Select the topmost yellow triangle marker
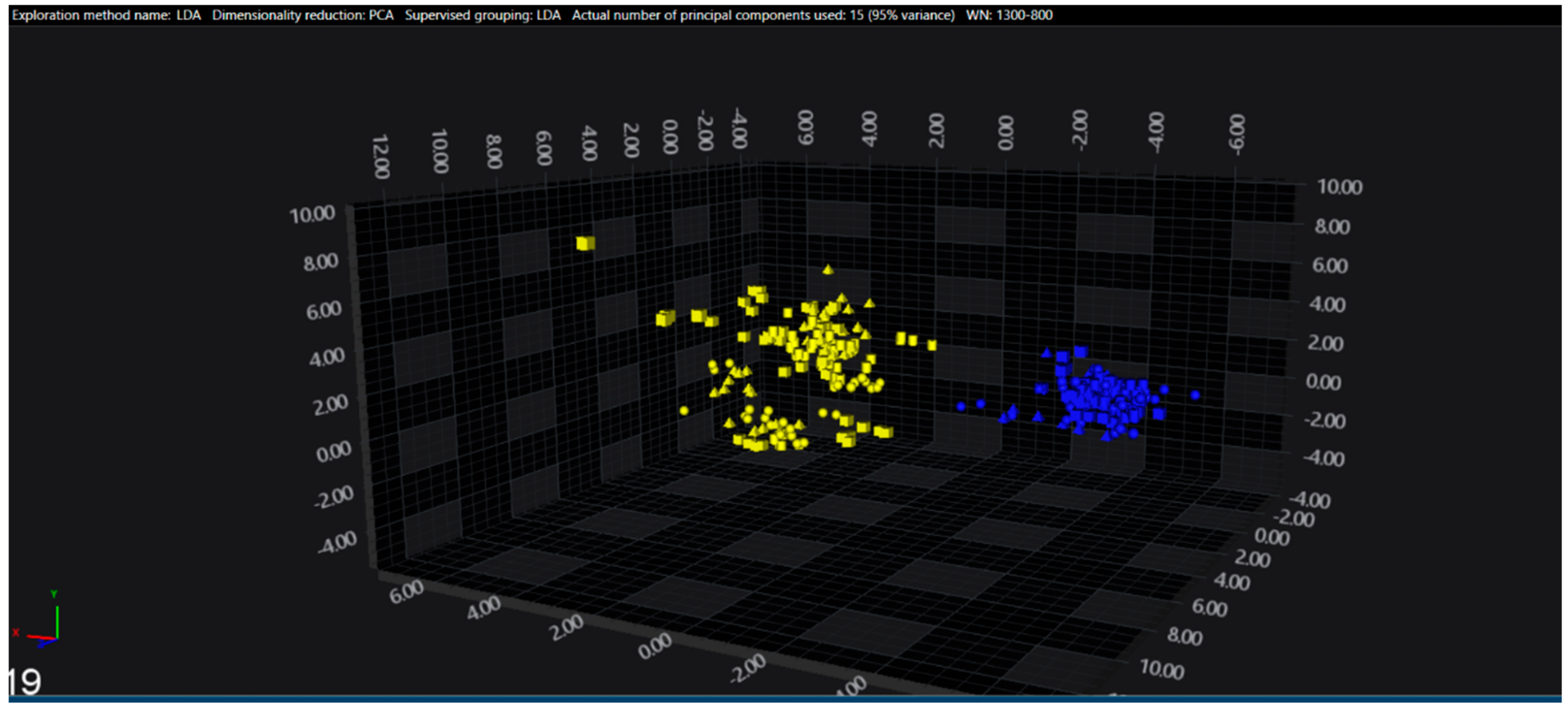The height and width of the screenshot is (708, 1568). pos(827,269)
